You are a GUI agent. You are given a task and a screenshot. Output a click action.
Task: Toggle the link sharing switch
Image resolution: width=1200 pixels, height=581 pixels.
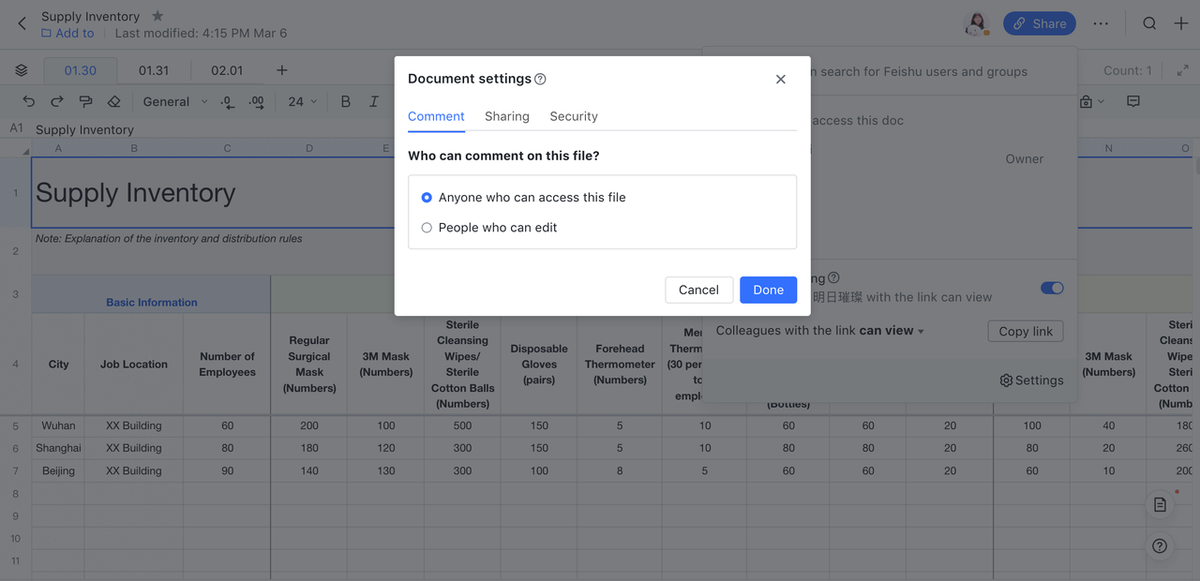point(1052,288)
